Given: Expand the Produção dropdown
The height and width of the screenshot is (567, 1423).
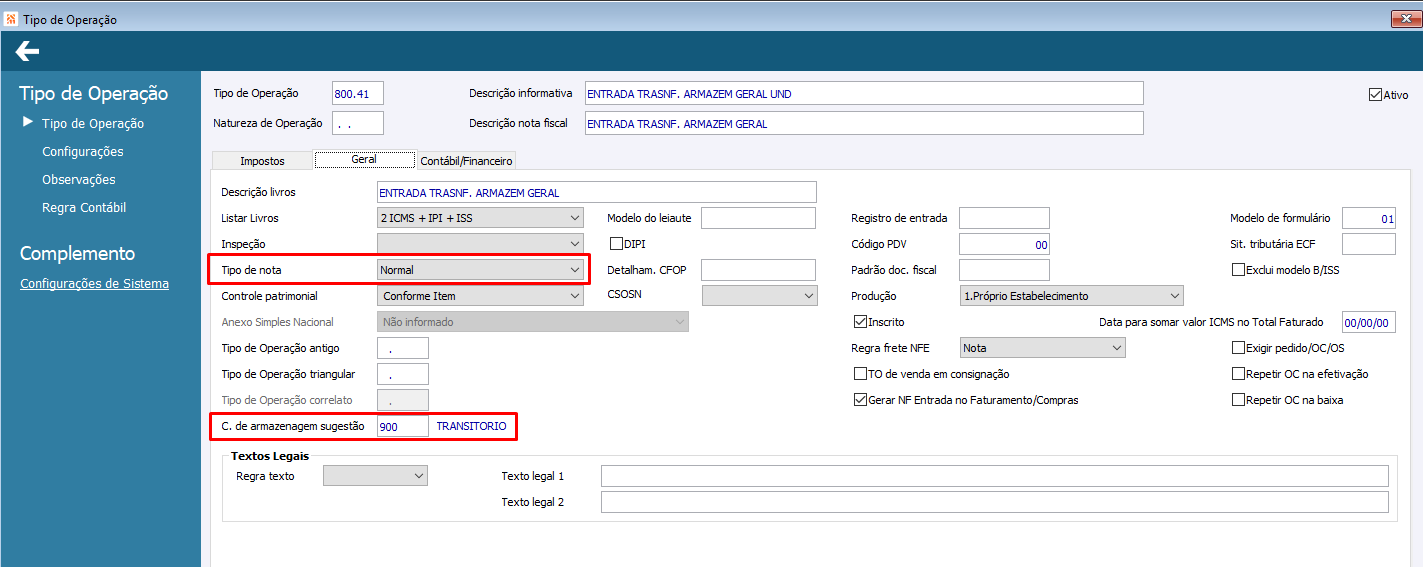Looking at the screenshot, I should pos(1071,296).
